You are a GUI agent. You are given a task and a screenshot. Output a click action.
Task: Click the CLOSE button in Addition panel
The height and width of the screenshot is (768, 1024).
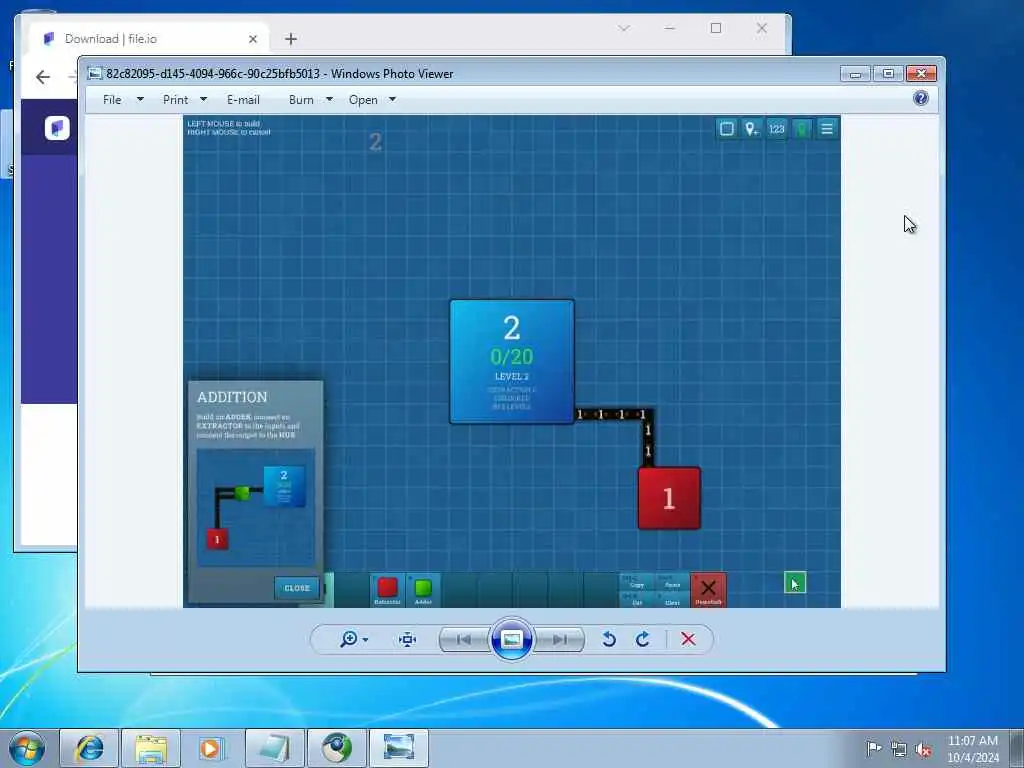pos(296,588)
